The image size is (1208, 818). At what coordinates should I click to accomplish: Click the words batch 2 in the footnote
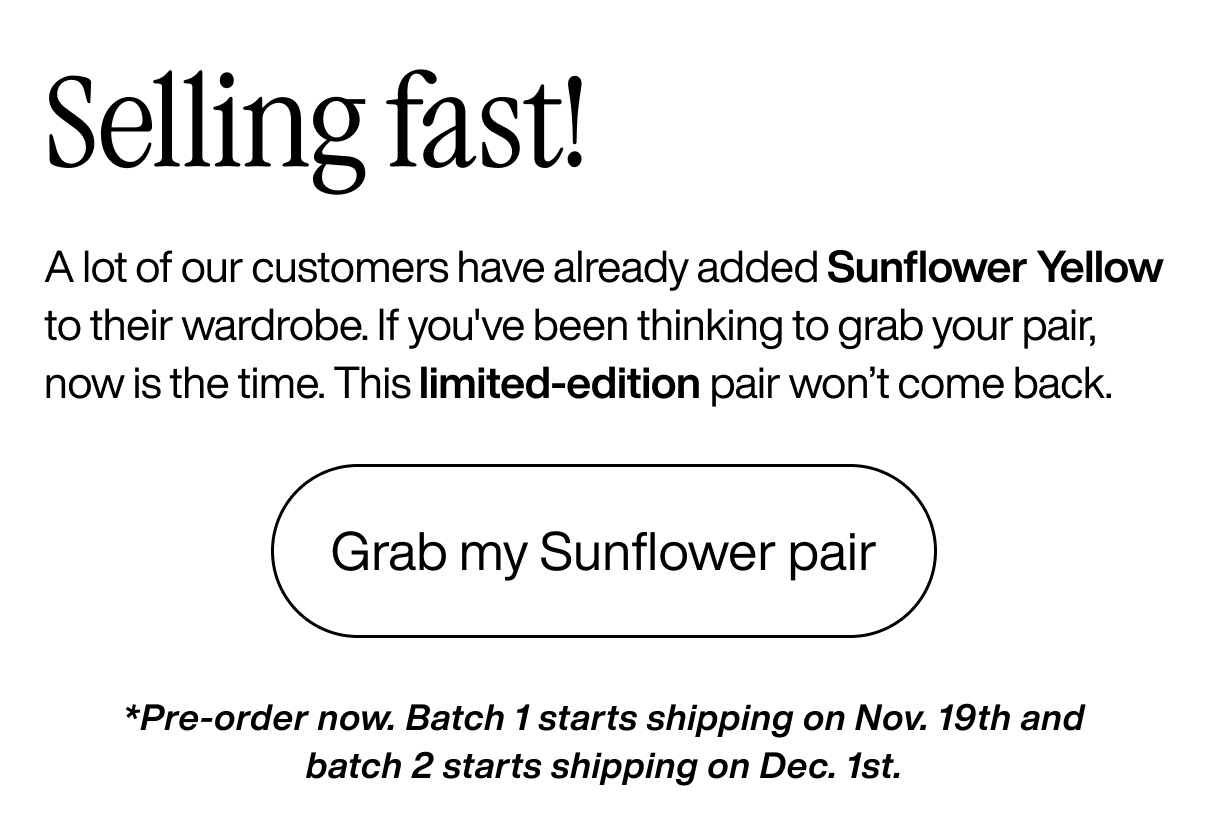coord(372,766)
